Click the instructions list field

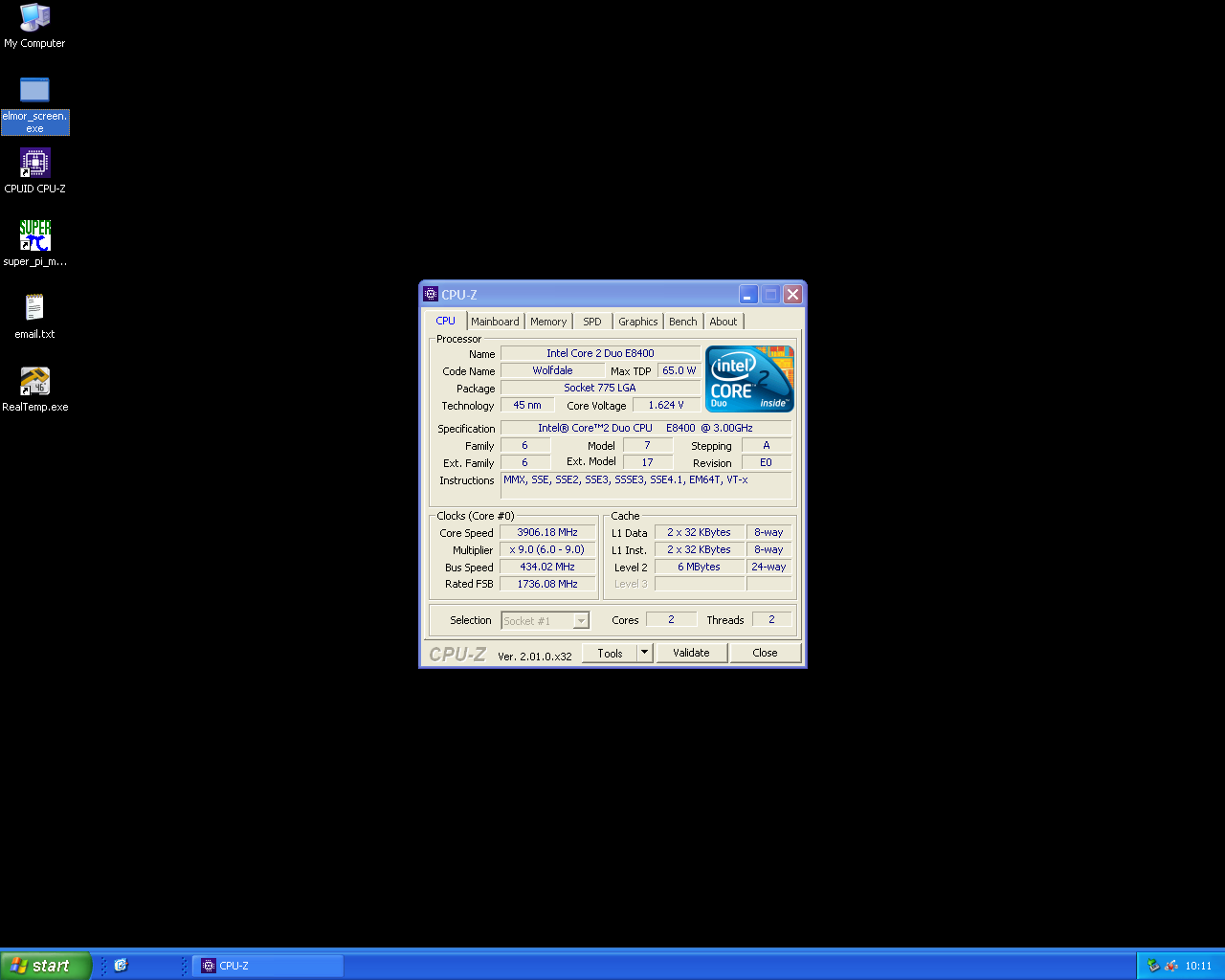coord(646,486)
